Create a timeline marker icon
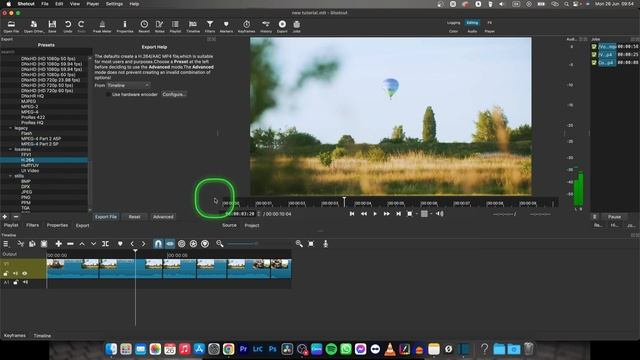 120,244
